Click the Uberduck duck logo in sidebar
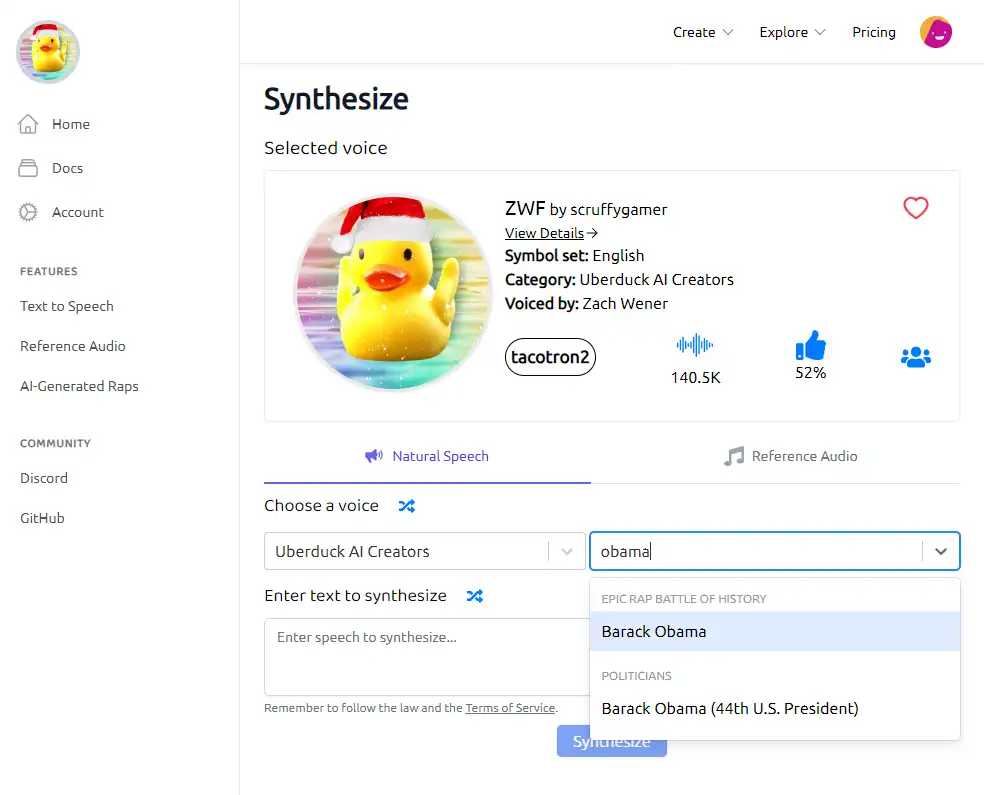This screenshot has width=984, height=795. pos(48,51)
